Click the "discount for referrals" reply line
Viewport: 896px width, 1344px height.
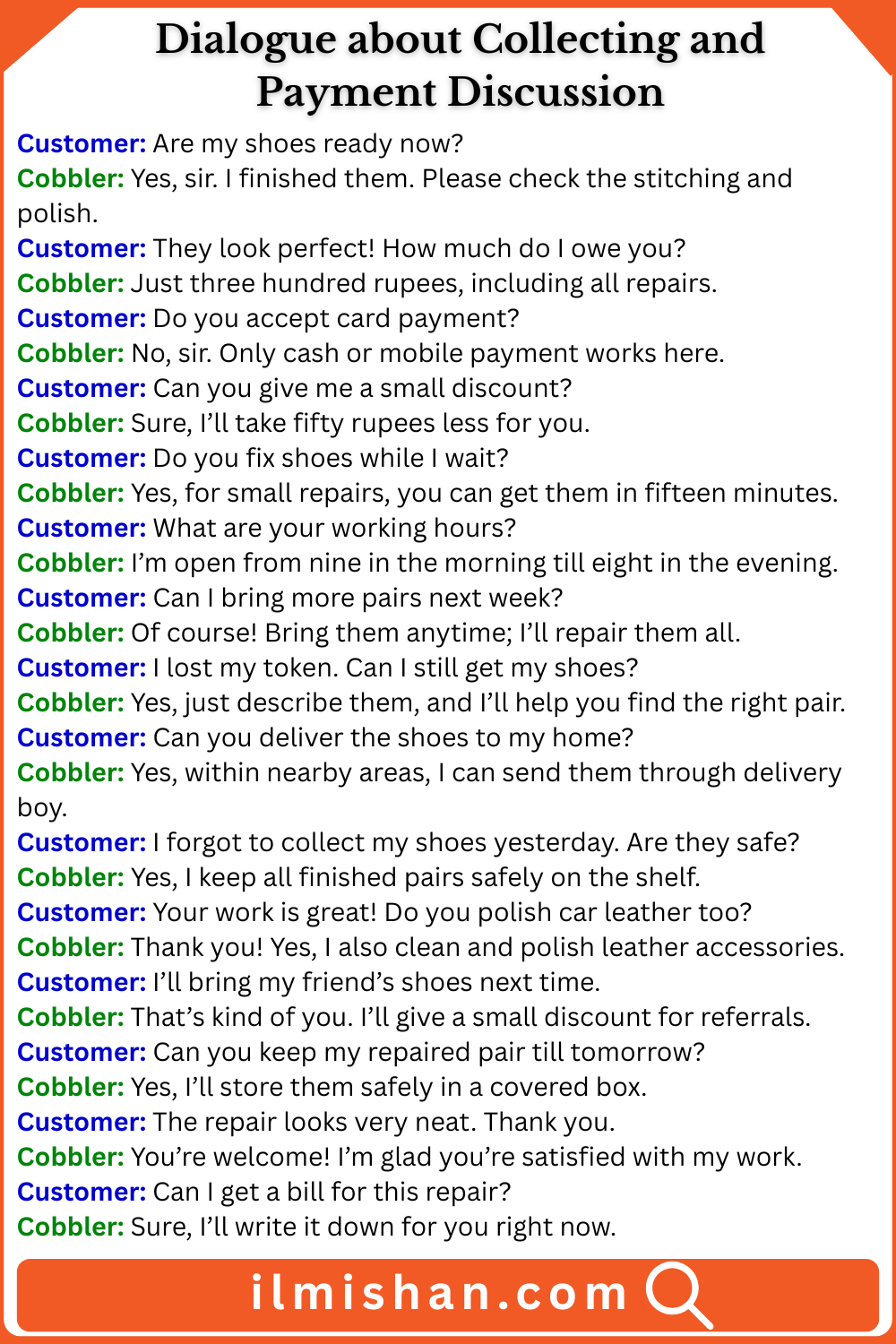[x=470, y=1017]
